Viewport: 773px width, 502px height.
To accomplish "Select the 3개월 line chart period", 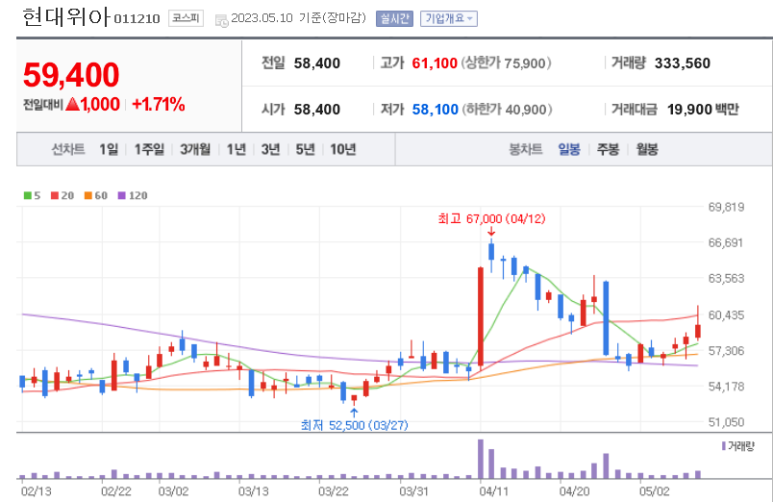I will (195, 149).
